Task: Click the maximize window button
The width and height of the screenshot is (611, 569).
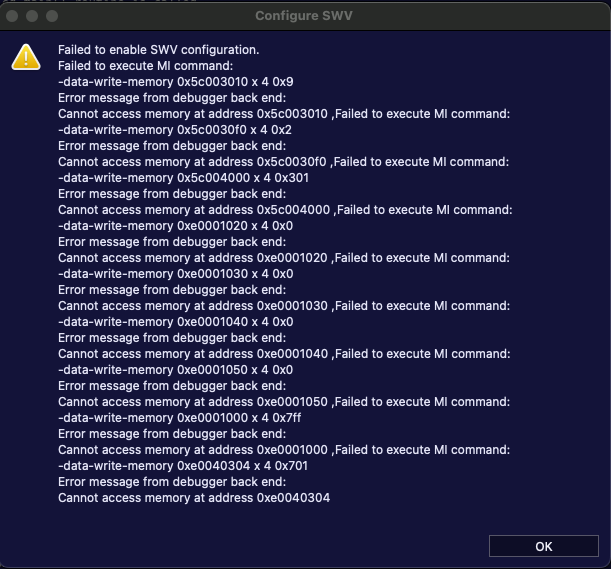Action: point(52,16)
